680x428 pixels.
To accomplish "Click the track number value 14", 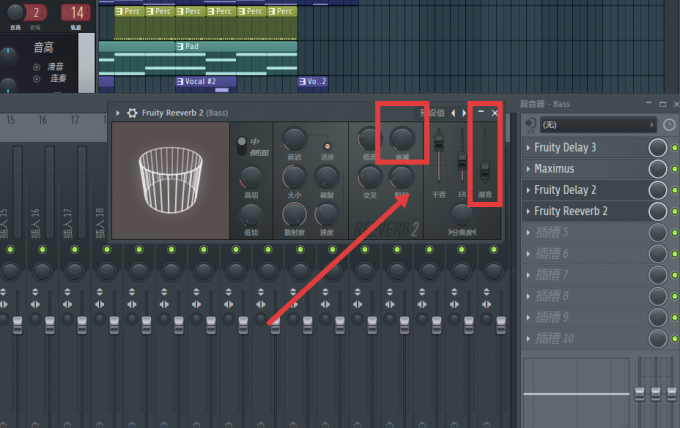I will pos(77,13).
